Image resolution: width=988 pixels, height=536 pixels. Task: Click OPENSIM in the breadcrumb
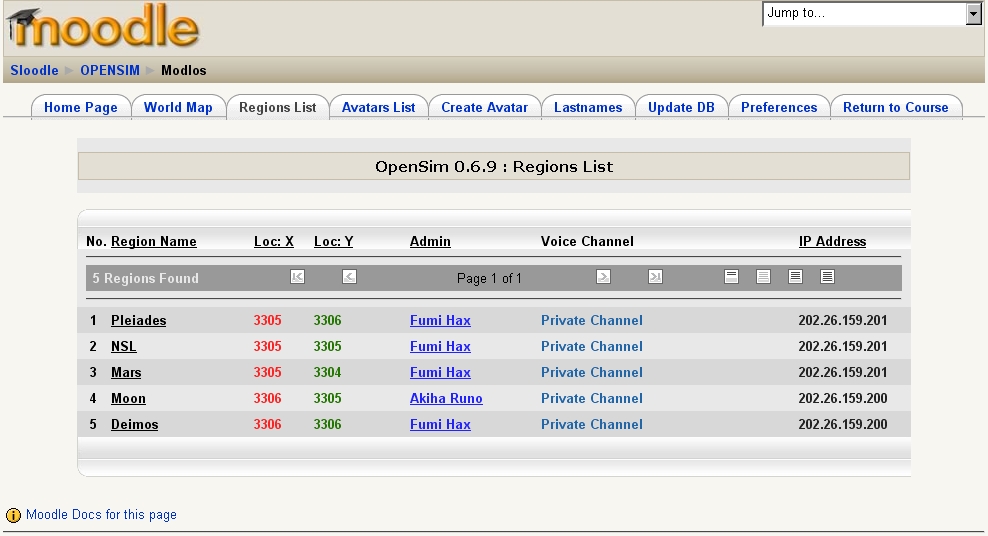(110, 70)
